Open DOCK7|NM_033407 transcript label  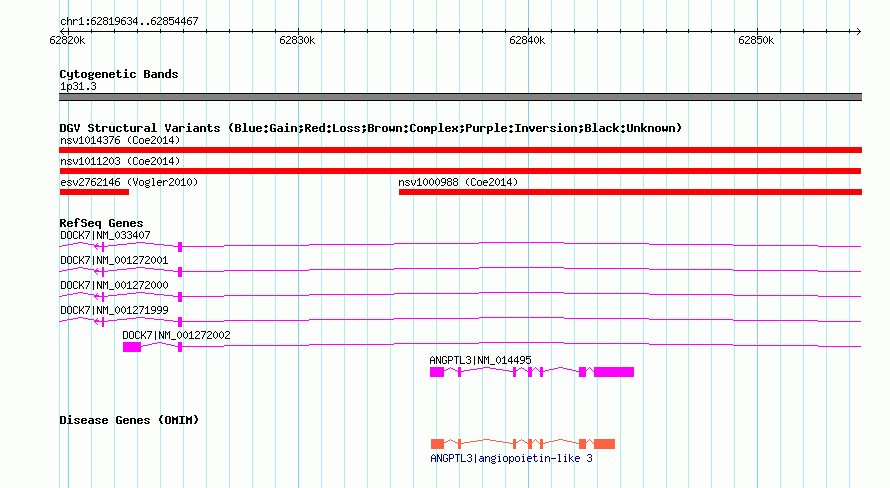click(x=105, y=235)
